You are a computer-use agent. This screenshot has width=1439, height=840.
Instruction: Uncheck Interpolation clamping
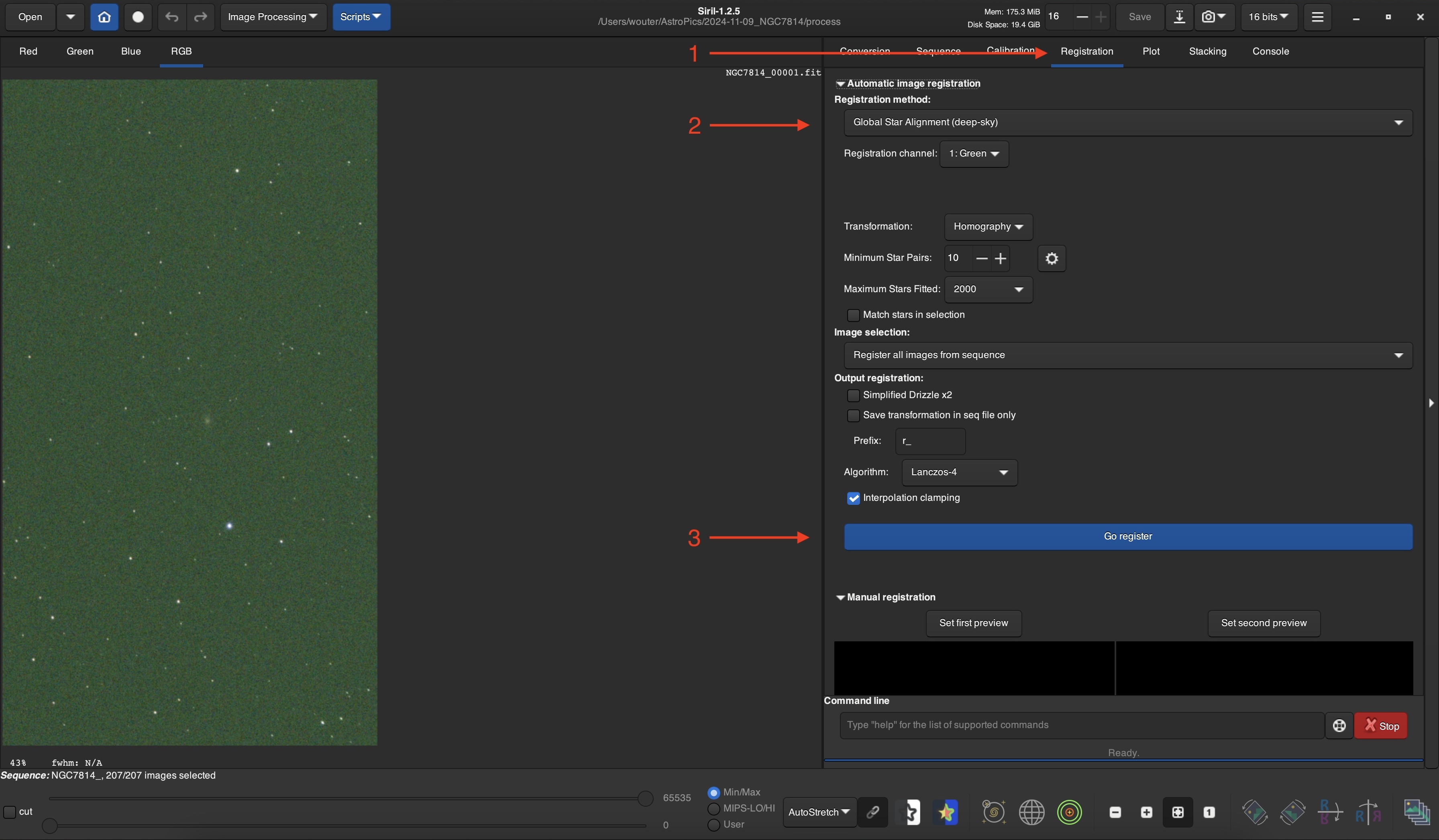point(853,498)
